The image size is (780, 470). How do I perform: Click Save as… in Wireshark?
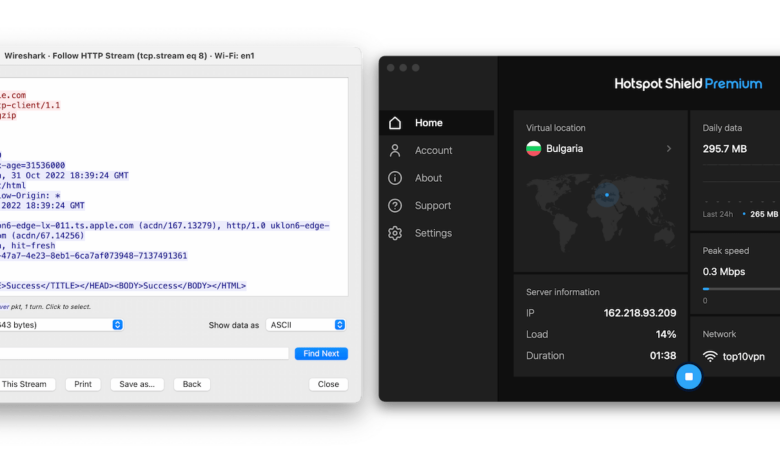click(x=137, y=384)
